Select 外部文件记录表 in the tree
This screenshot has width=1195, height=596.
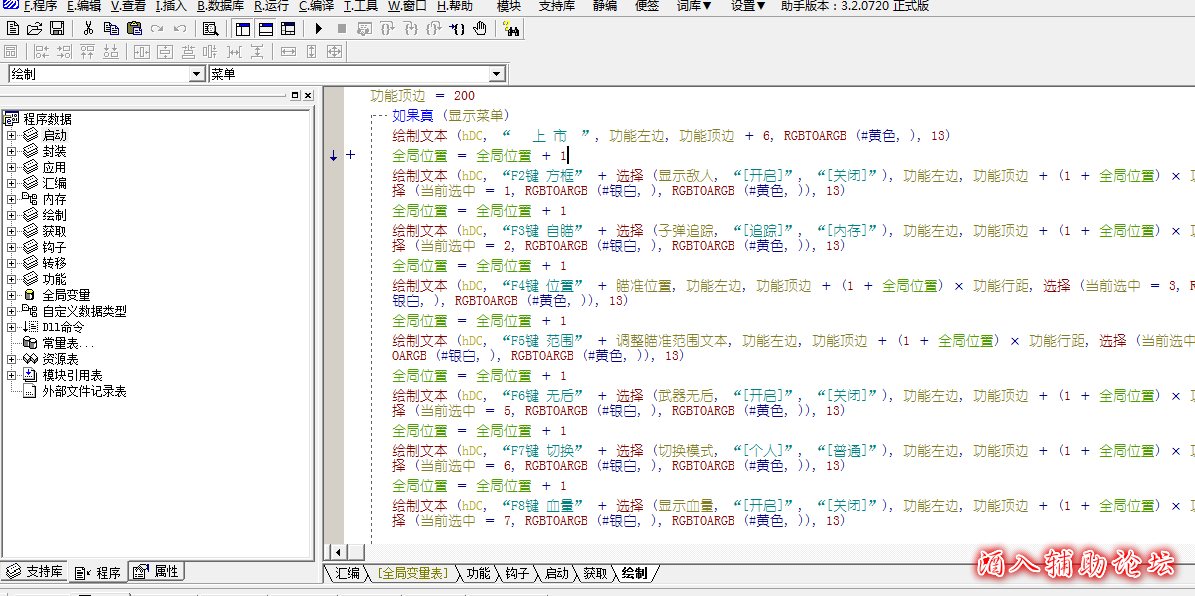(x=84, y=391)
